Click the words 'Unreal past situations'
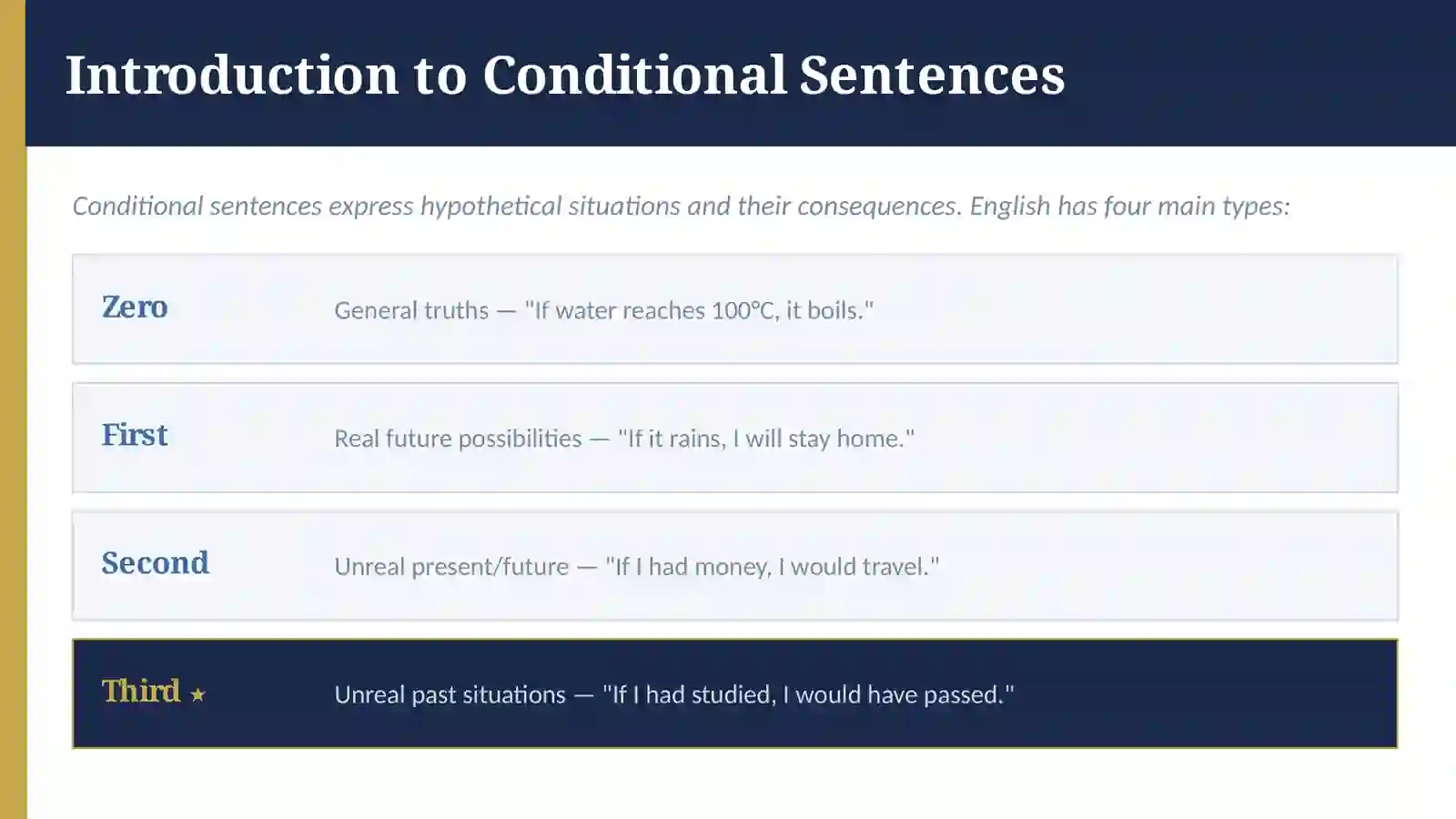Screen dimensions: 1456x819 tap(450, 695)
